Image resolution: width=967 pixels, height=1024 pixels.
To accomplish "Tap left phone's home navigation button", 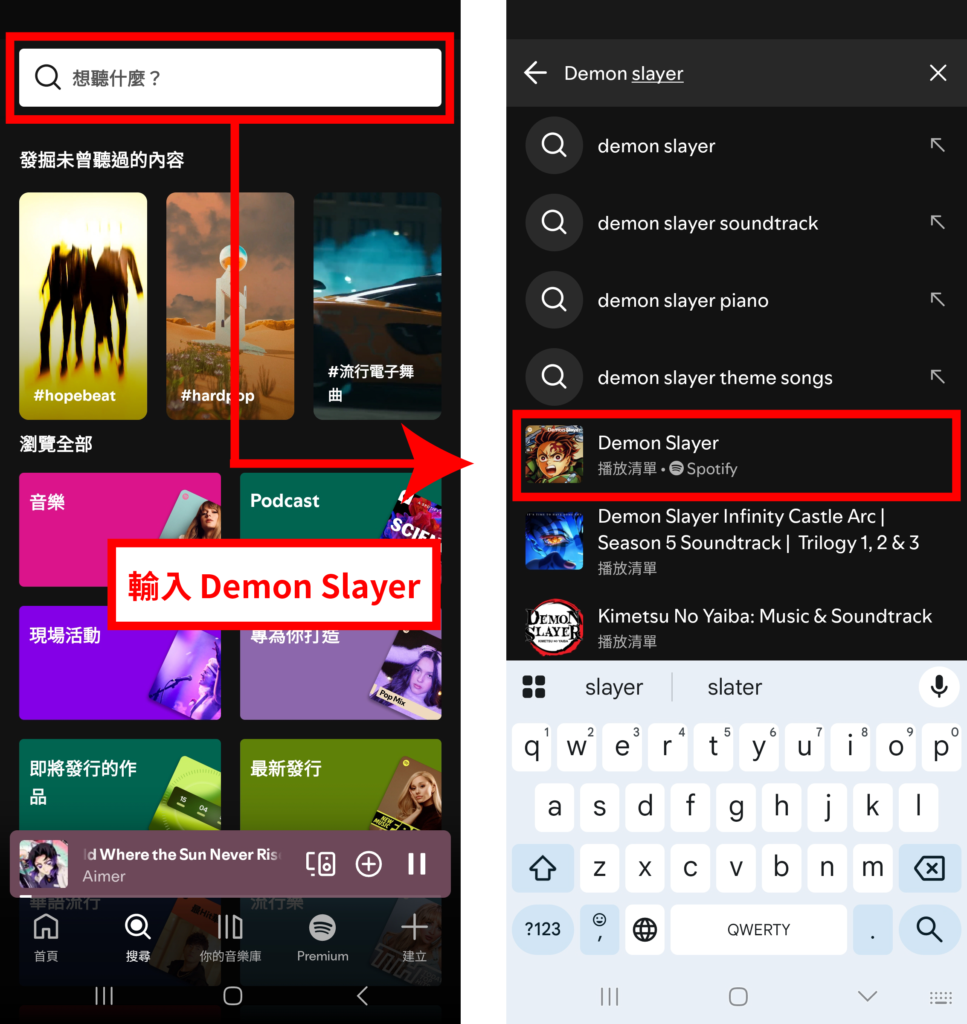I will tap(232, 996).
